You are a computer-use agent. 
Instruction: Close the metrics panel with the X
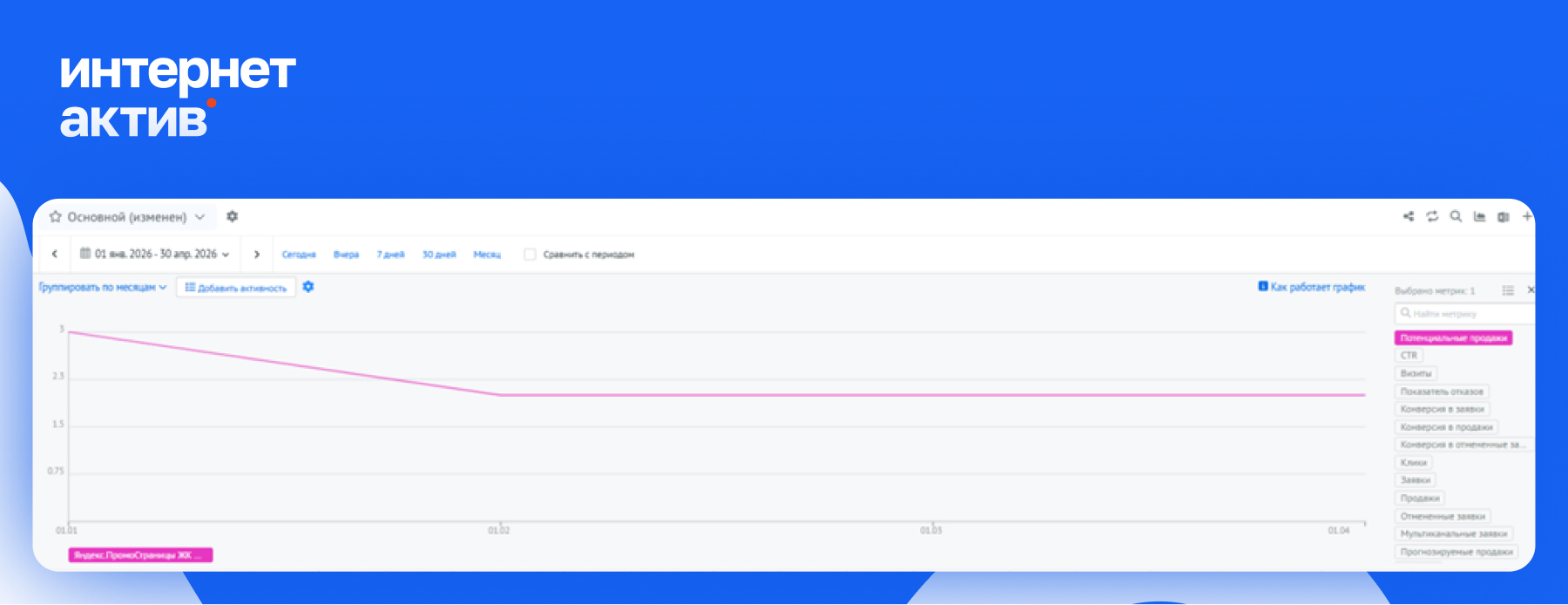click(x=1531, y=289)
